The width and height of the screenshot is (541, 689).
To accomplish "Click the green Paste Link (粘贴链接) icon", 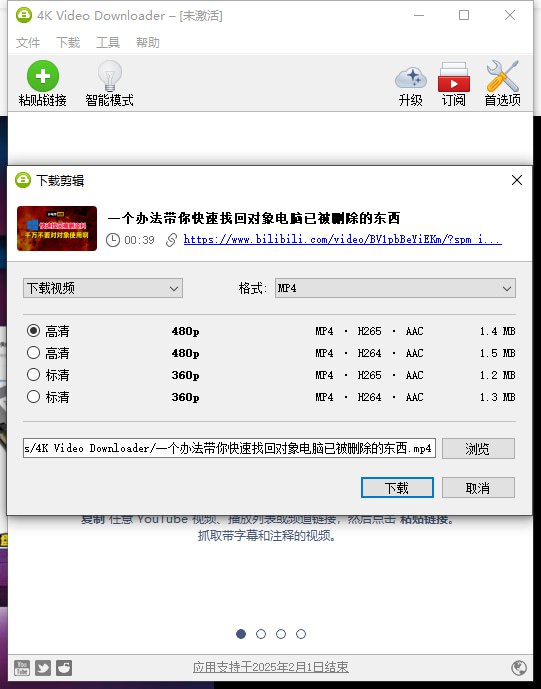I will 43,76.
